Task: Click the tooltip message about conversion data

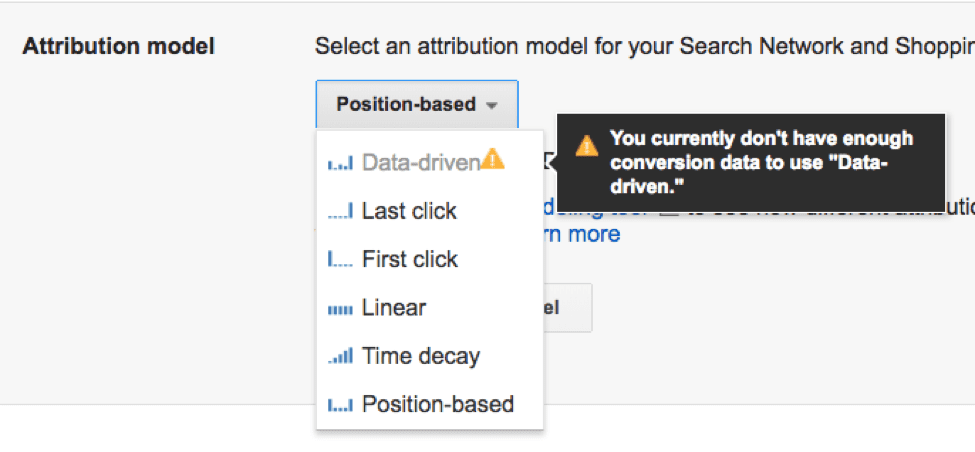Action: [762, 162]
